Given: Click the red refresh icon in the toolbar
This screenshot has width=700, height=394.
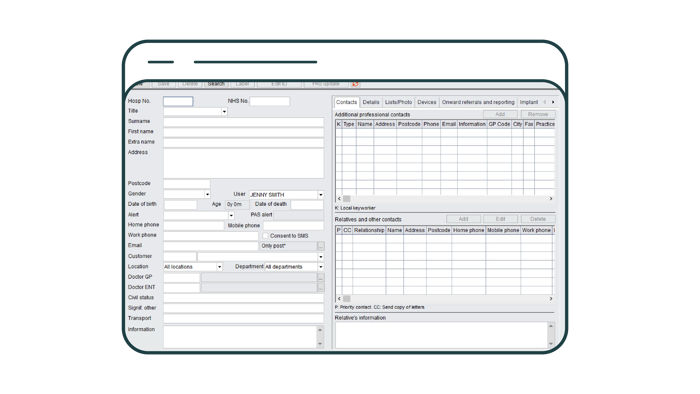Looking at the screenshot, I should pos(355,84).
